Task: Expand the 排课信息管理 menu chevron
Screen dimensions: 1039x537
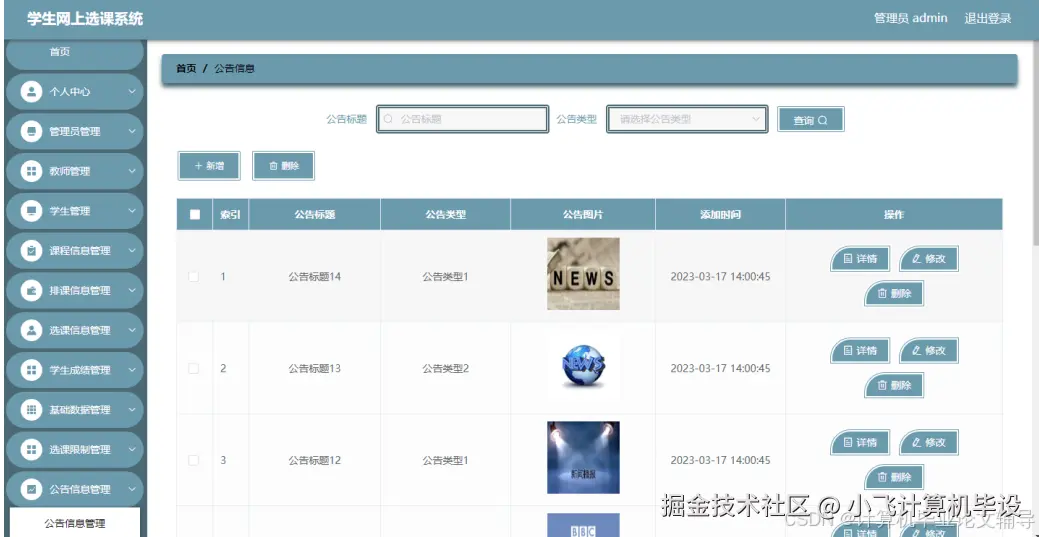Action: pyautogui.click(x=132, y=290)
